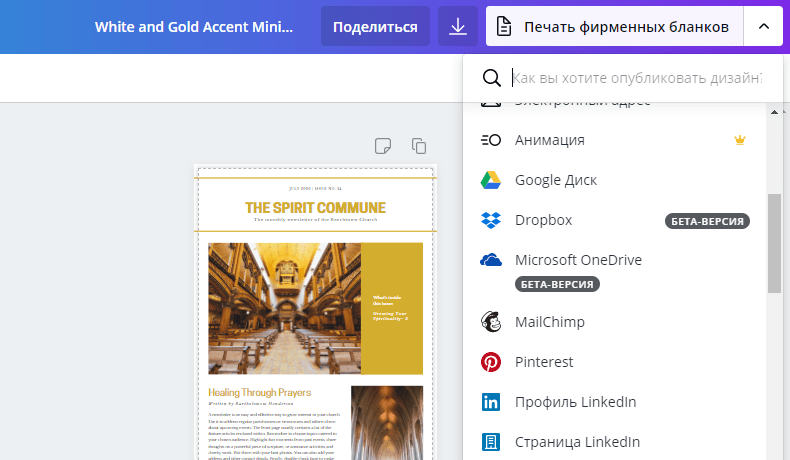Image resolution: width=790 pixels, height=460 pixels.
Task: Click the Анимация animation icon
Action: pos(491,140)
